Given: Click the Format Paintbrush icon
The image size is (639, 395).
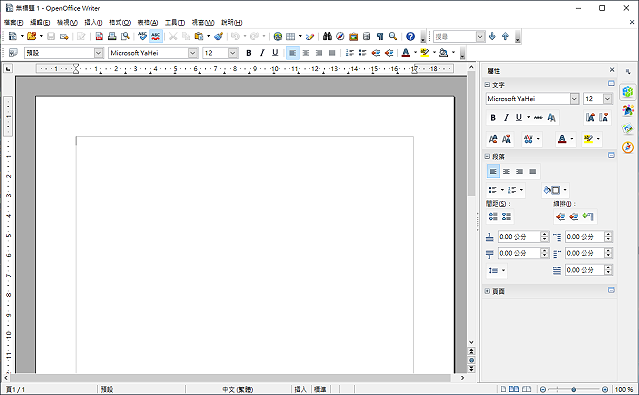Looking at the screenshot, I should tap(219, 36).
